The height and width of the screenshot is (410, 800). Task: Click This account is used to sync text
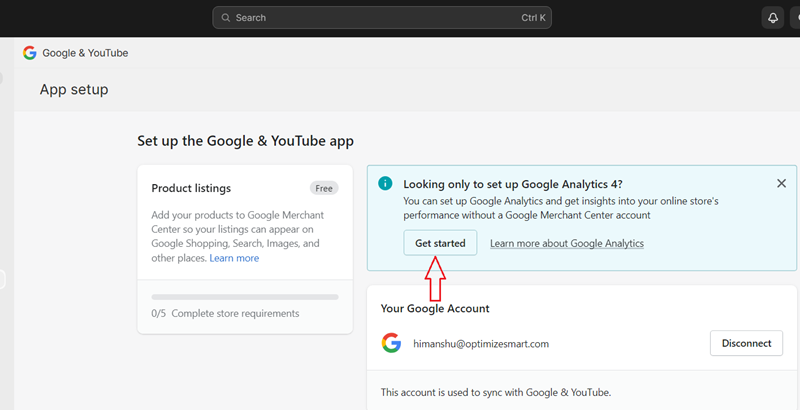(x=496, y=393)
